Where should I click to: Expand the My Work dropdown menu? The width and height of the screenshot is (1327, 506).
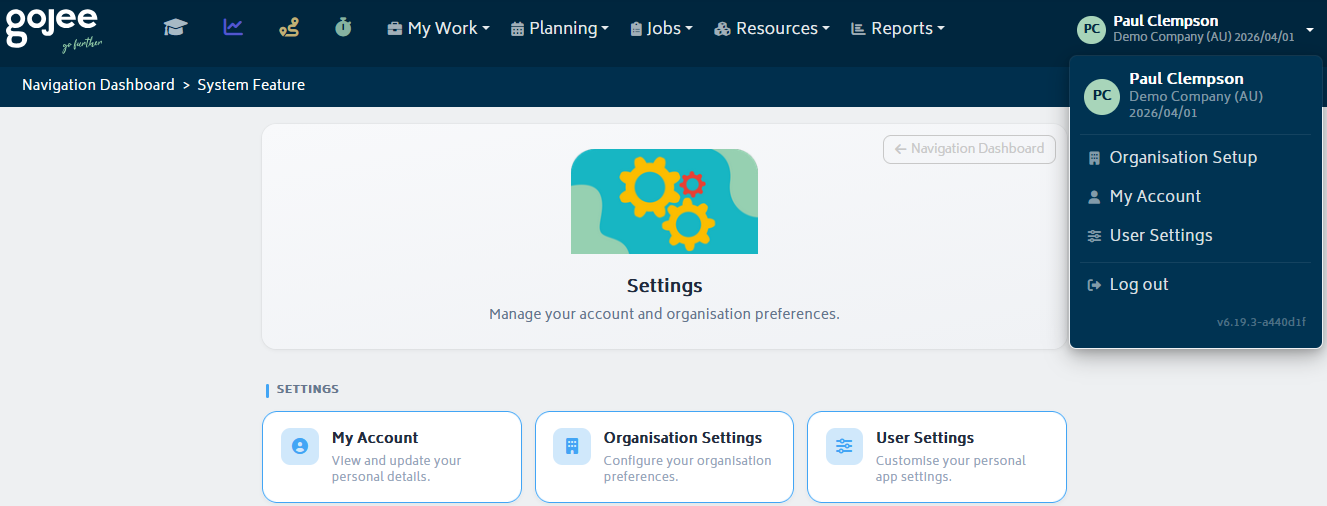pos(438,29)
